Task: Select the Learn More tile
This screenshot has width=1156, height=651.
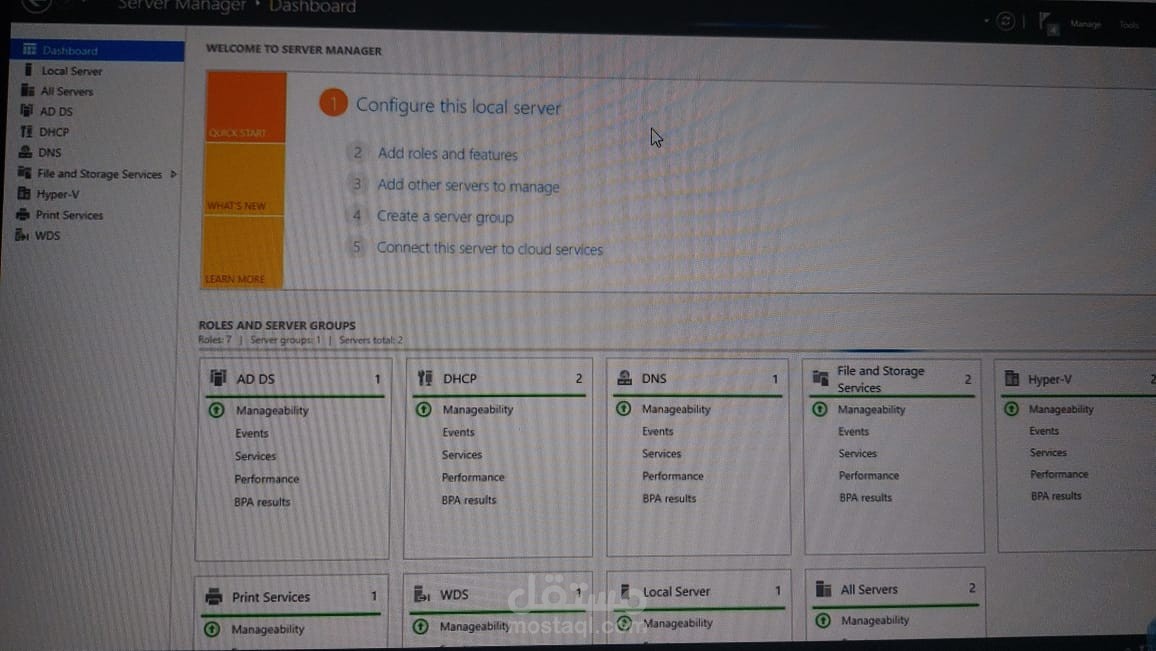Action: click(243, 252)
